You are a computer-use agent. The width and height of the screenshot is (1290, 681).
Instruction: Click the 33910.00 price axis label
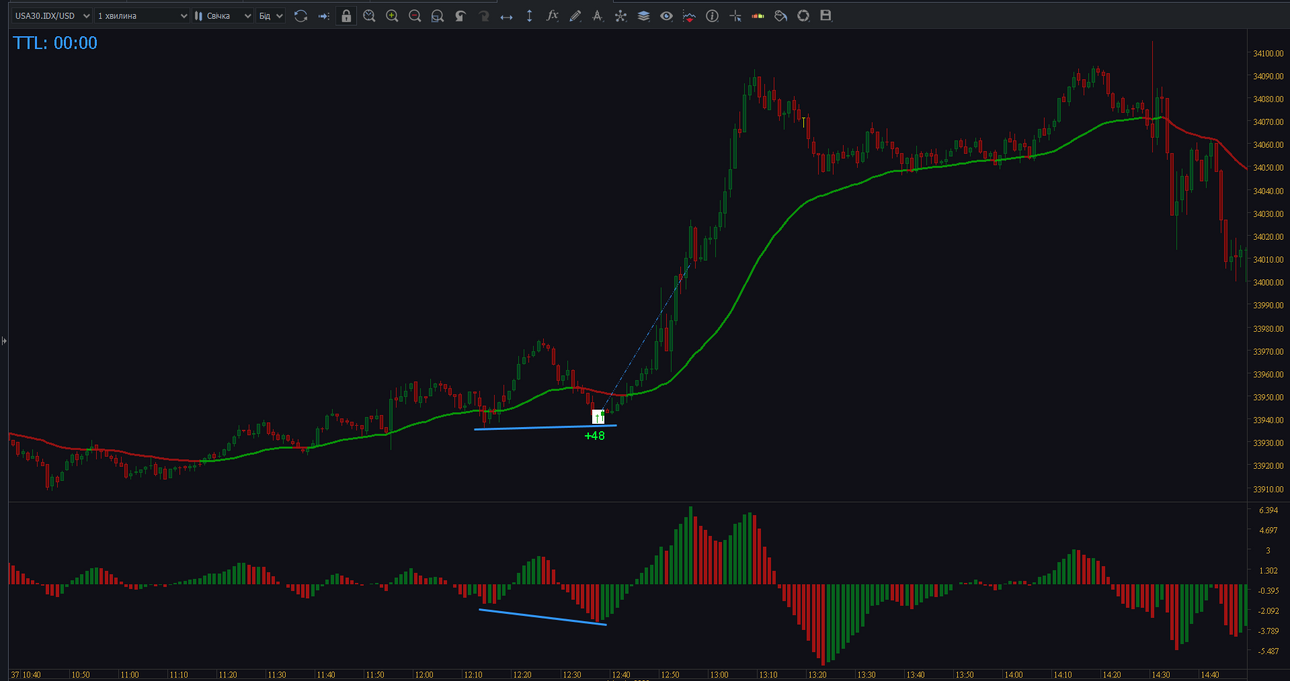click(x=1268, y=489)
